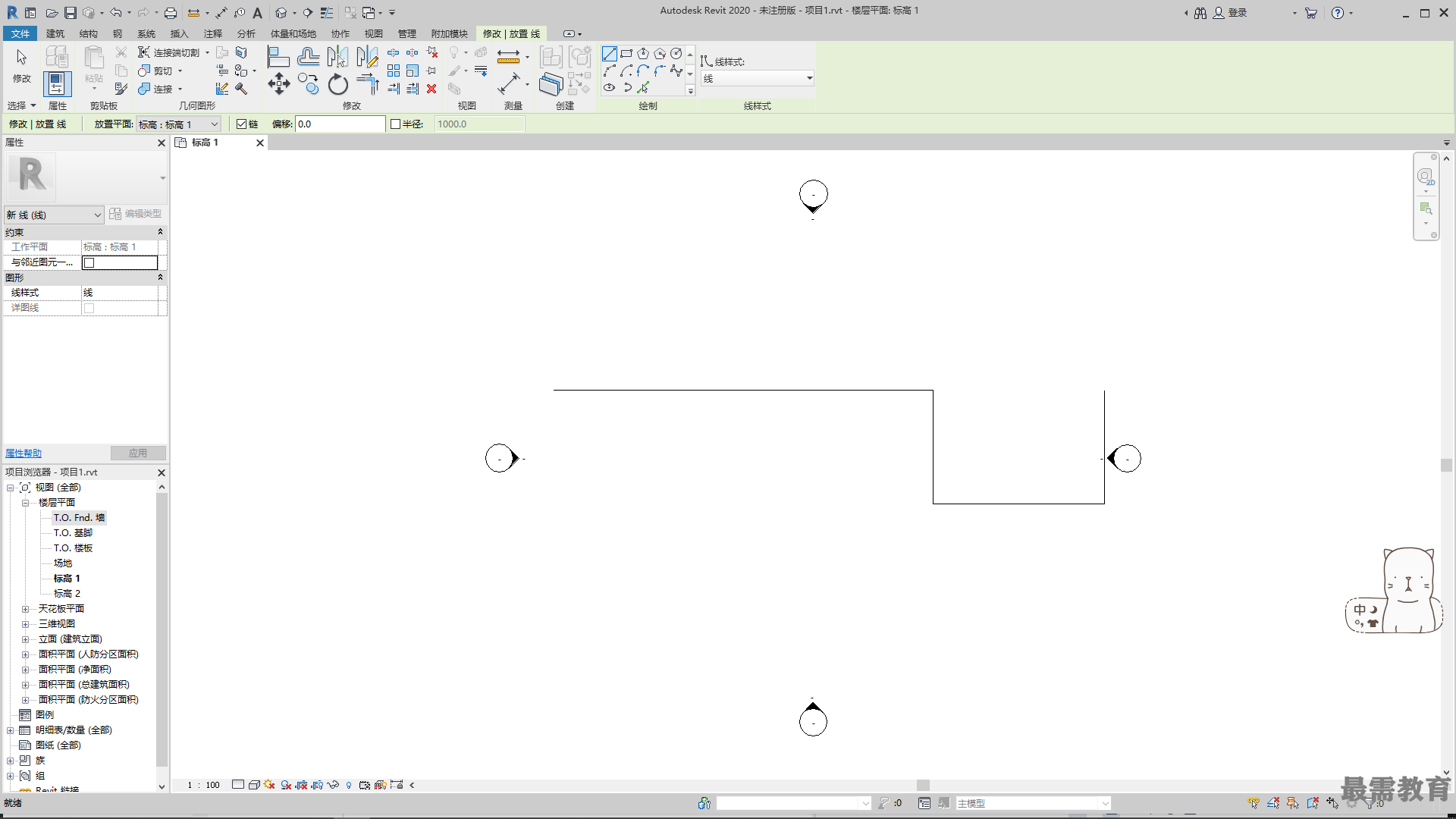
Task: Select the Offset tool
Action: click(308, 57)
